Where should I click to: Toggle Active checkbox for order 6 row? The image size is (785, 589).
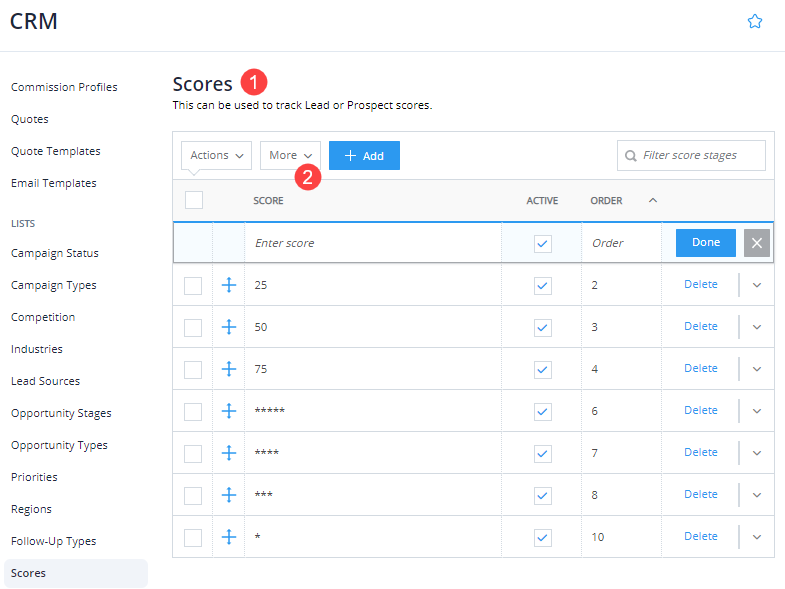[543, 412]
